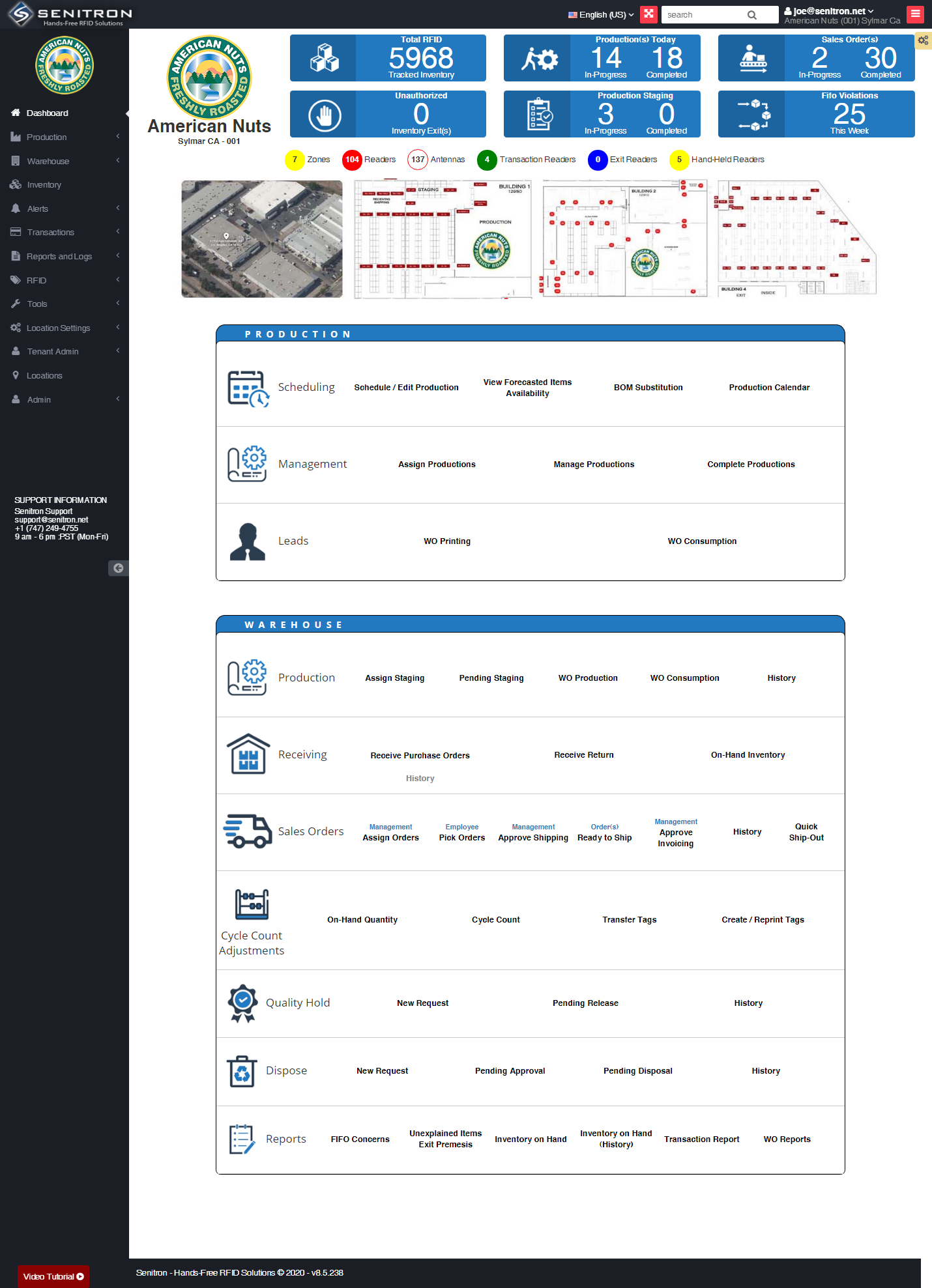Screen dimensions: 932x1288
Task: Click the Total RFID boxes icon
Action: pos(324,58)
